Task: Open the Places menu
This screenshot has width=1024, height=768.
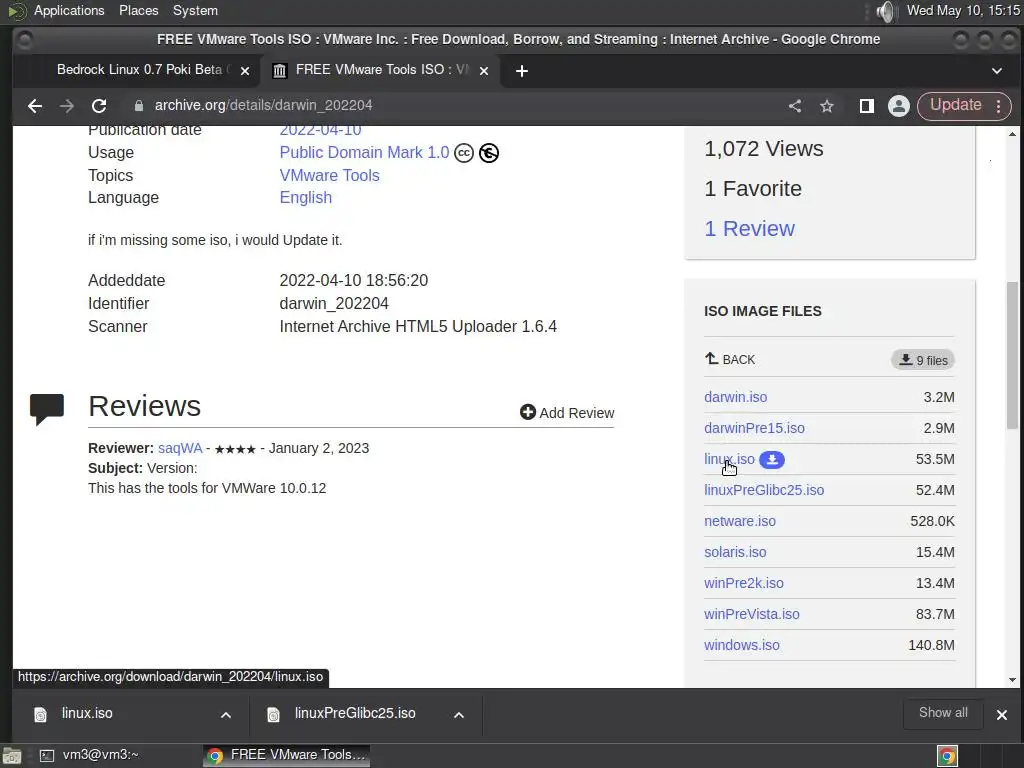Action: pyautogui.click(x=138, y=10)
